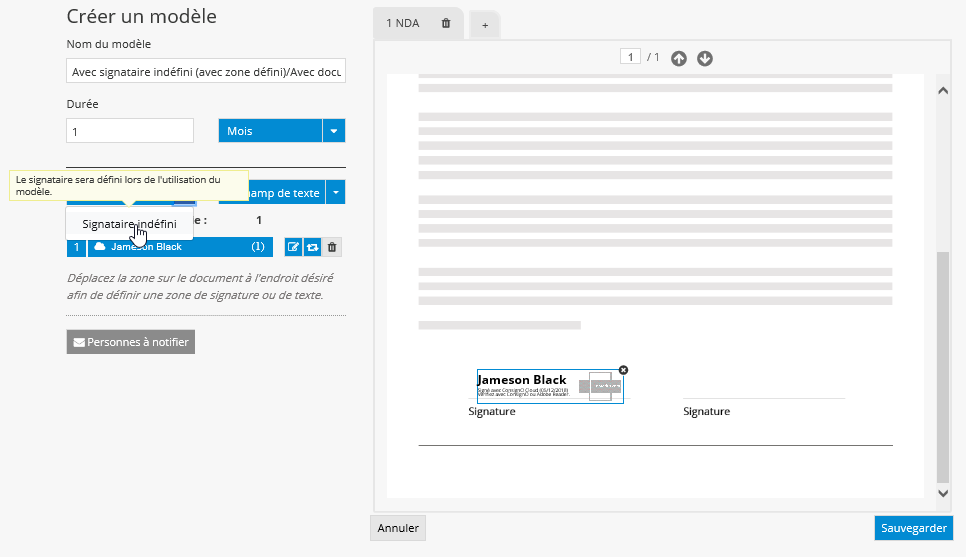This screenshot has height=557, width=966.
Task: Click the trash icon on NDA tab
Action: [x=446, y=23]
